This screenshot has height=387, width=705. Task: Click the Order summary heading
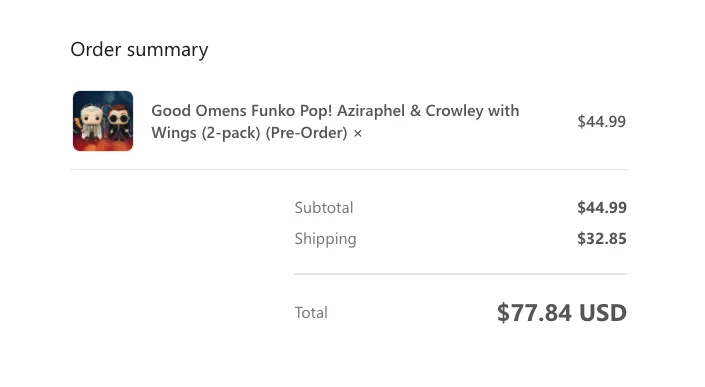click(x=139, y=49)
